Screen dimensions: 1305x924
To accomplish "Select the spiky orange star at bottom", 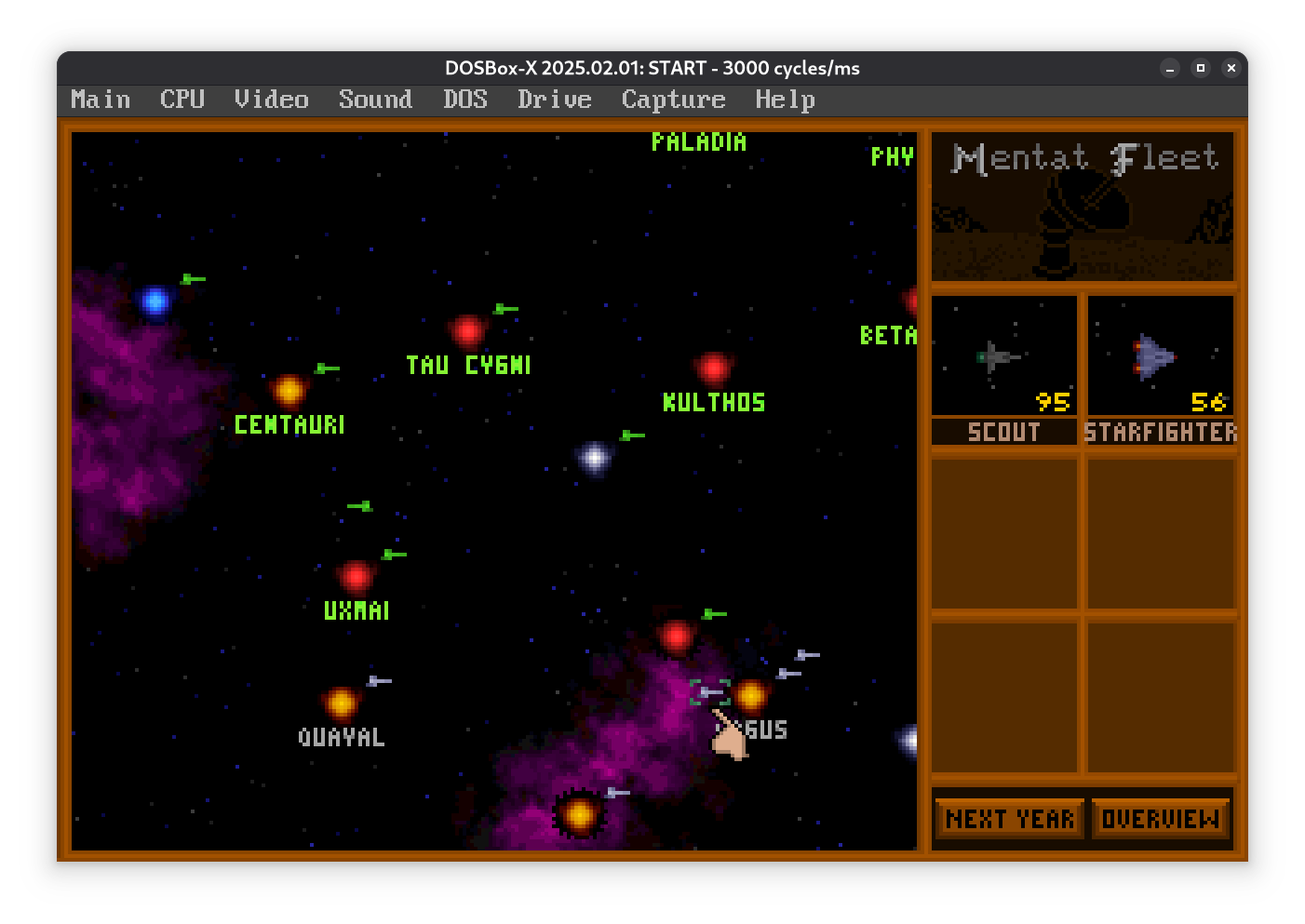I will [x=579, y=815].
